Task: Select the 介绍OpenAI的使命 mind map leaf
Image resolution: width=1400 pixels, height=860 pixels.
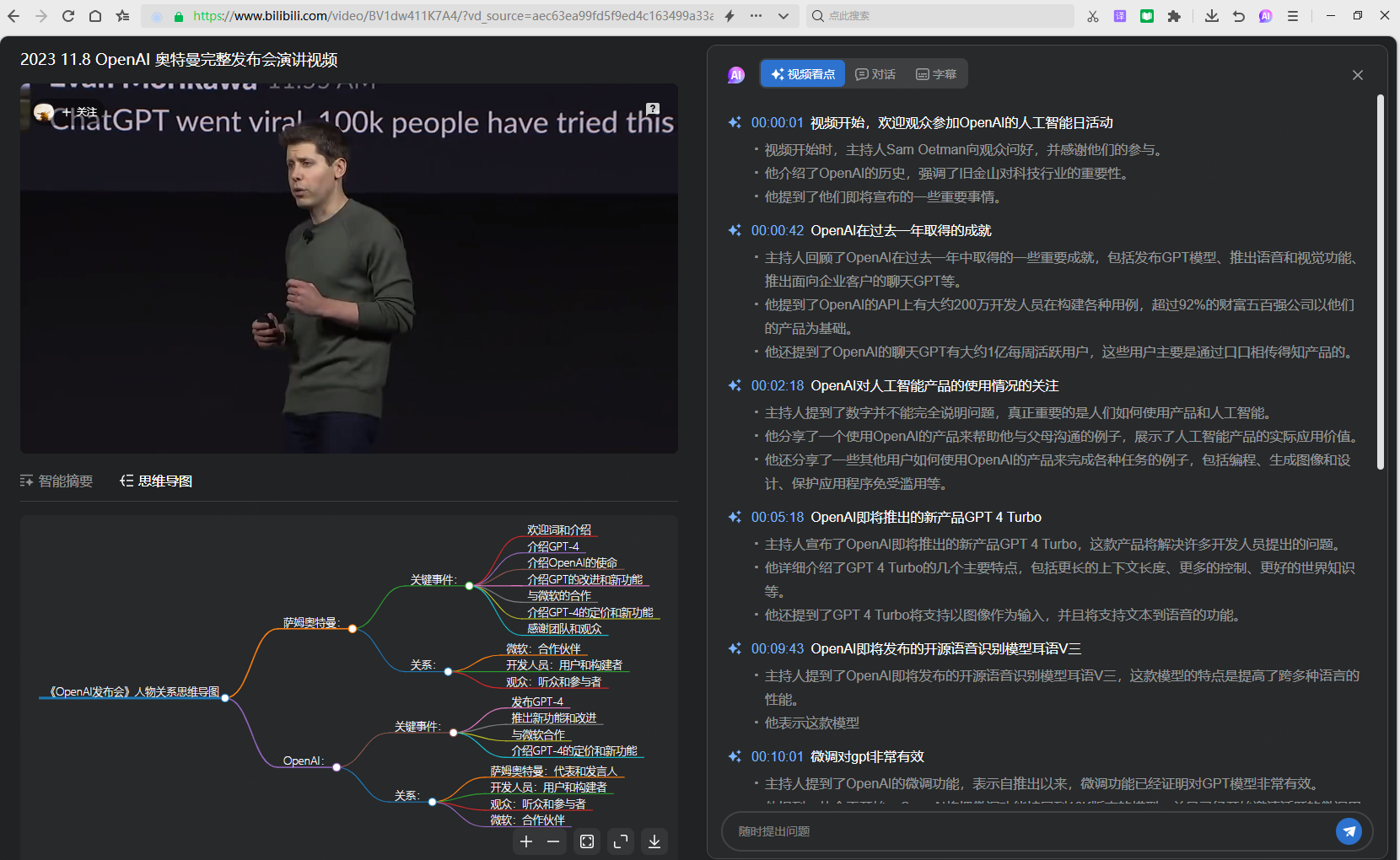Action: [573, 562]
